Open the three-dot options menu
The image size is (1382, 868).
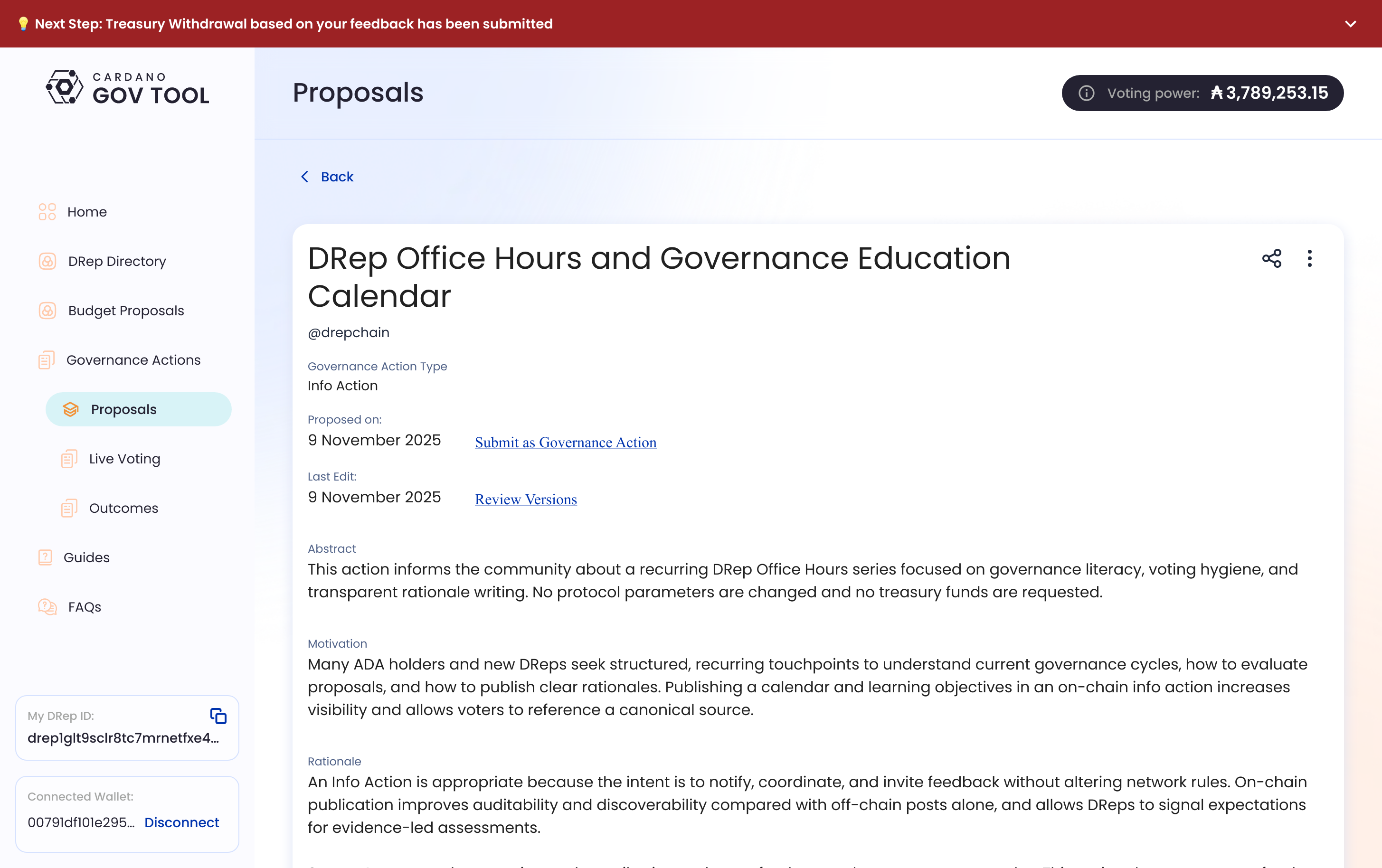[x=1309, y=258]
